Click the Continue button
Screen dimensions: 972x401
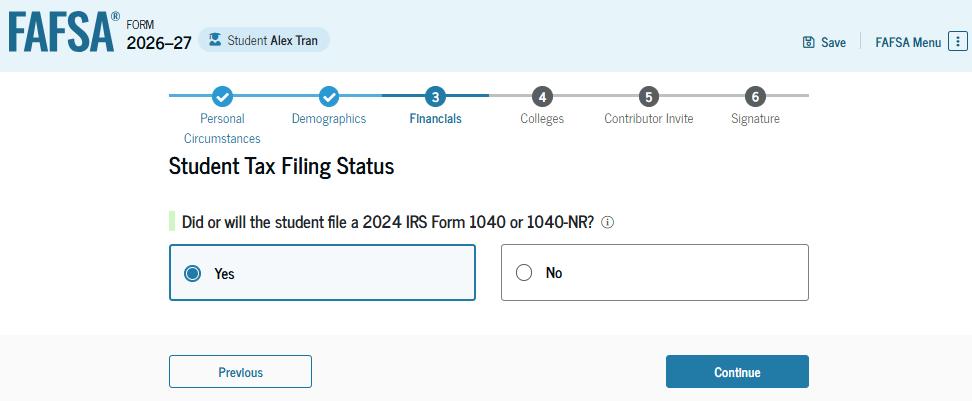coord(737,372)
